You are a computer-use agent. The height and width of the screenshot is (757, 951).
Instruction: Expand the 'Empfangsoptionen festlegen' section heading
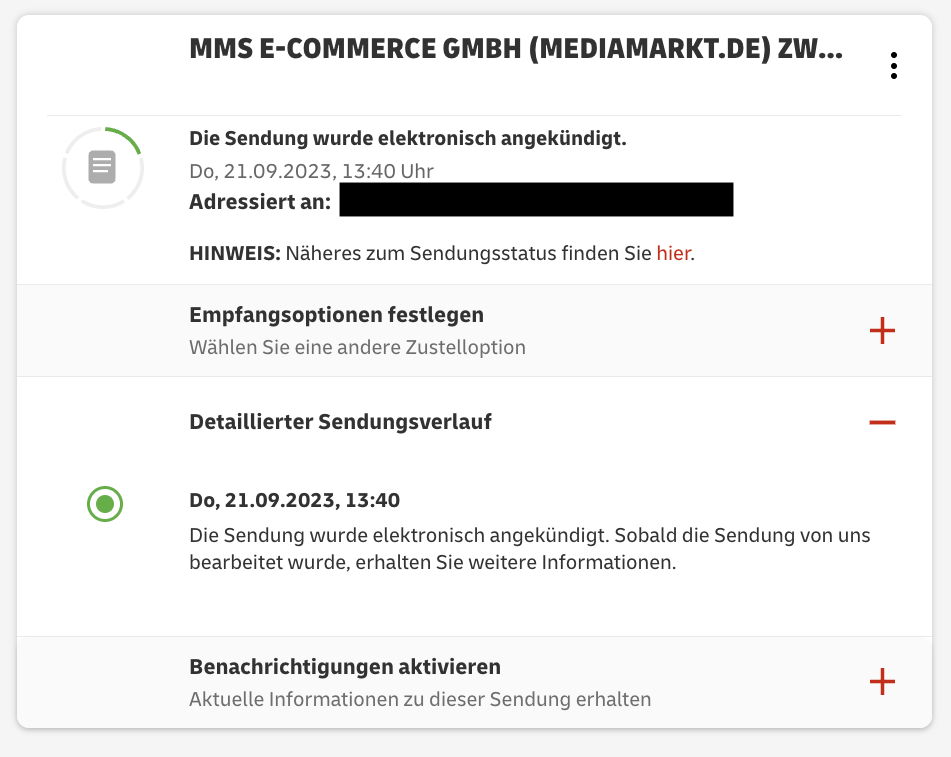(x=336, y=315)
